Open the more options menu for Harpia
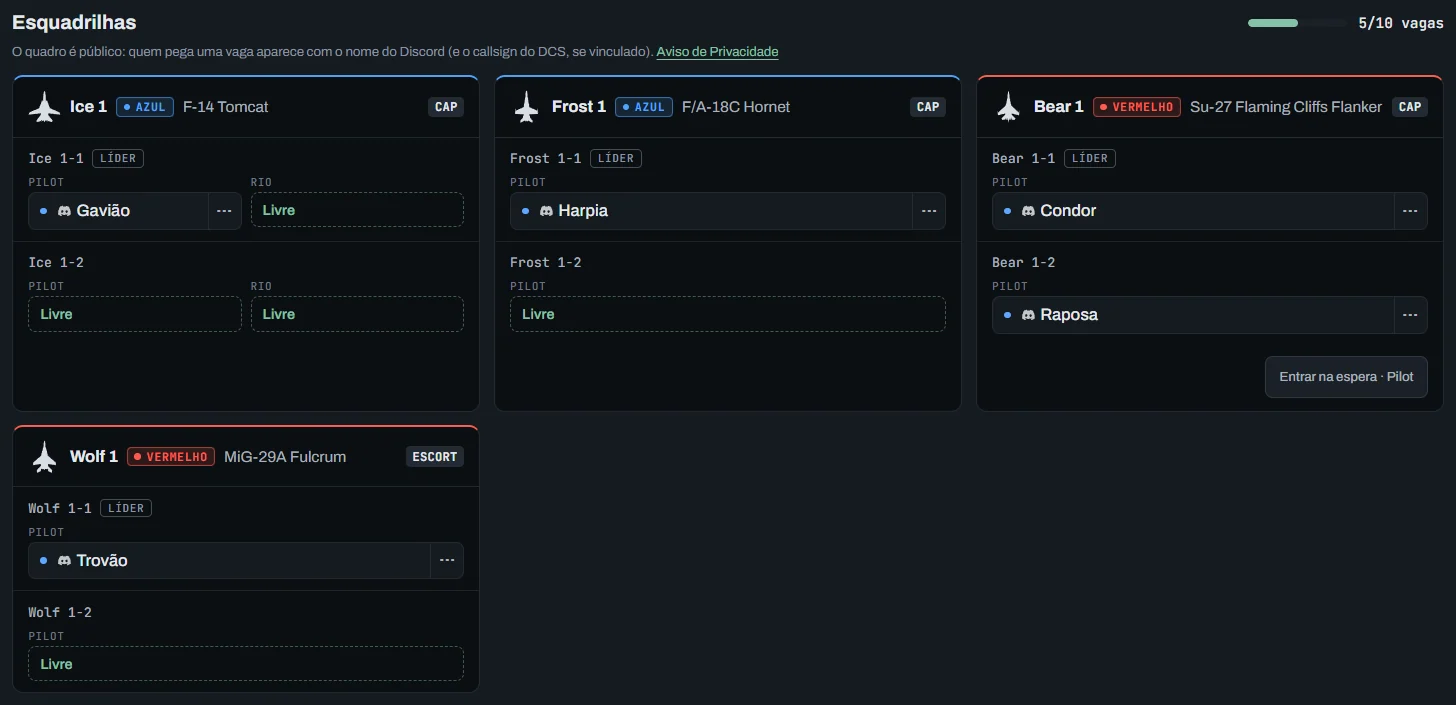1456x705 pixels. pos(928,211)
